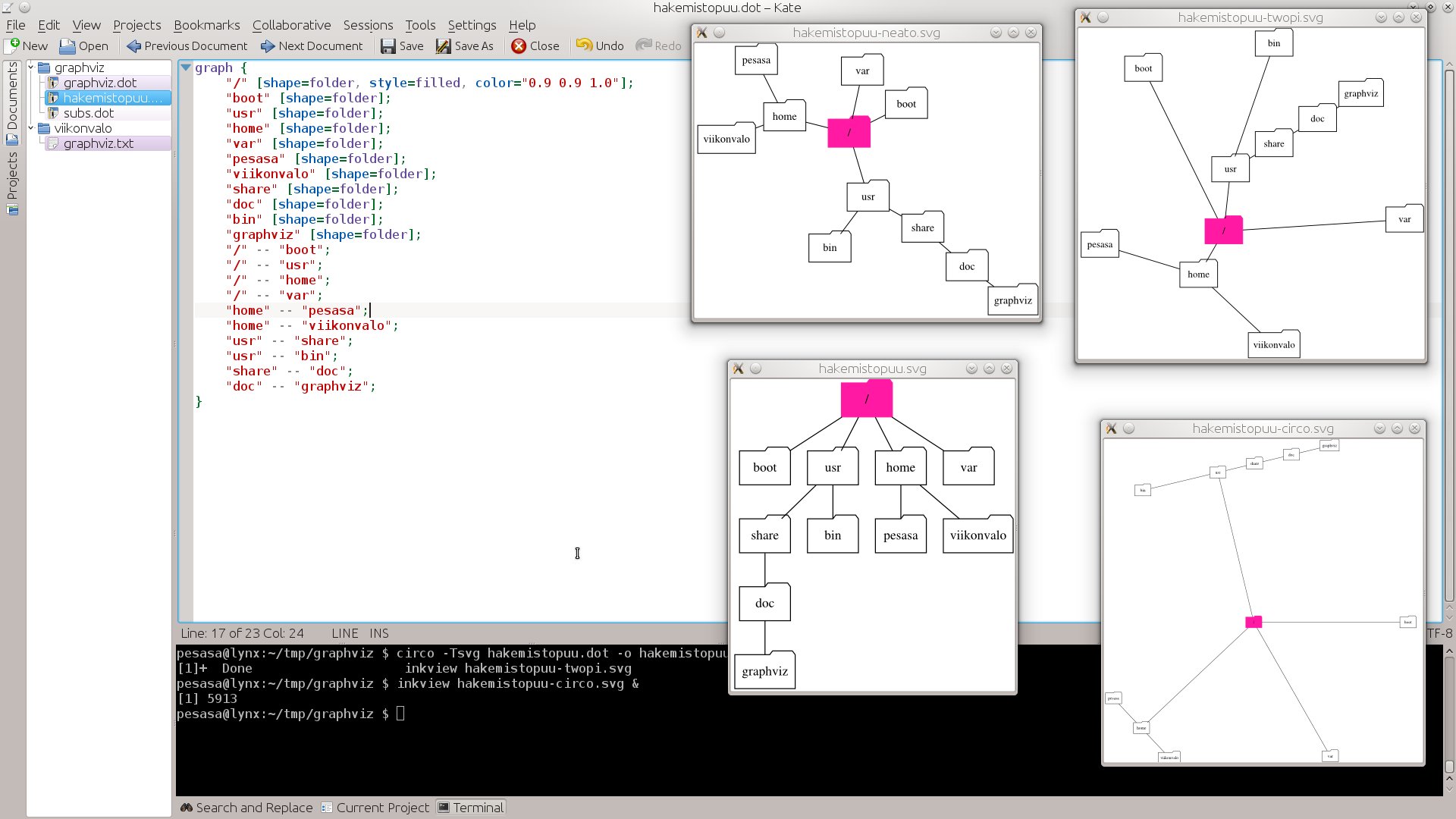Screen dimensions: 1456x819
Task: Click the magenta root node in hakemistopuu.svg
Action: pyautogui.click(x=867, y=399)
